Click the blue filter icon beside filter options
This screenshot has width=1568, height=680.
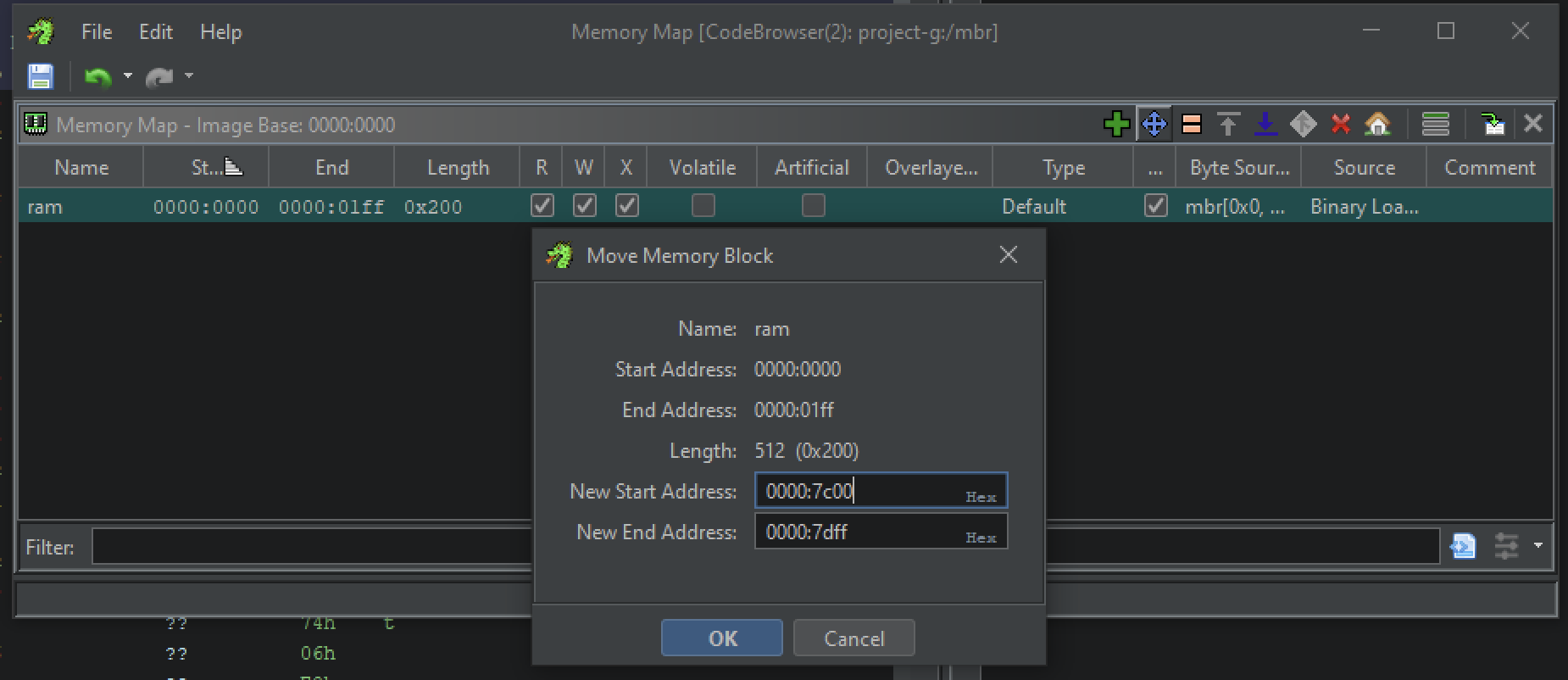pos(1463,546)
